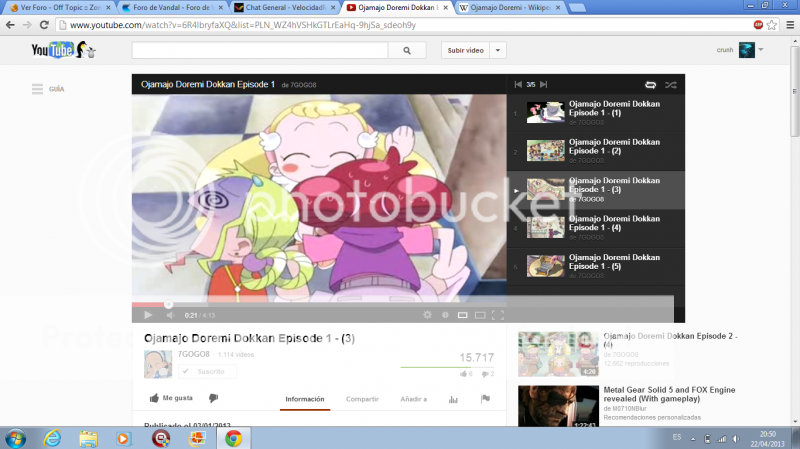The width and height of the screenshot is (800, 449).
Task: Launch Internet Explorer from taskbar
Action: 52,438
